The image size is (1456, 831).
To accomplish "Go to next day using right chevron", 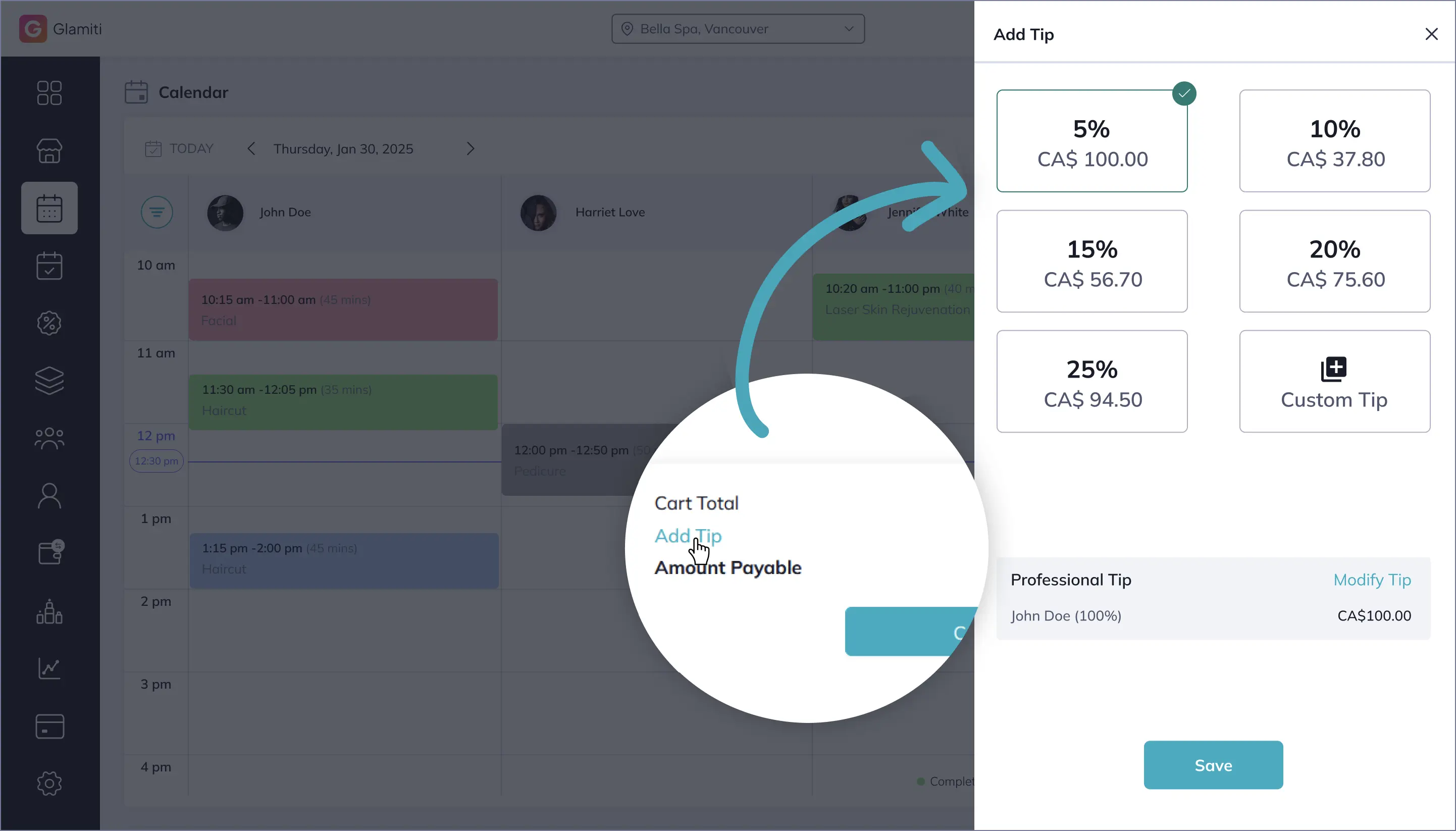I will (471, 149).
